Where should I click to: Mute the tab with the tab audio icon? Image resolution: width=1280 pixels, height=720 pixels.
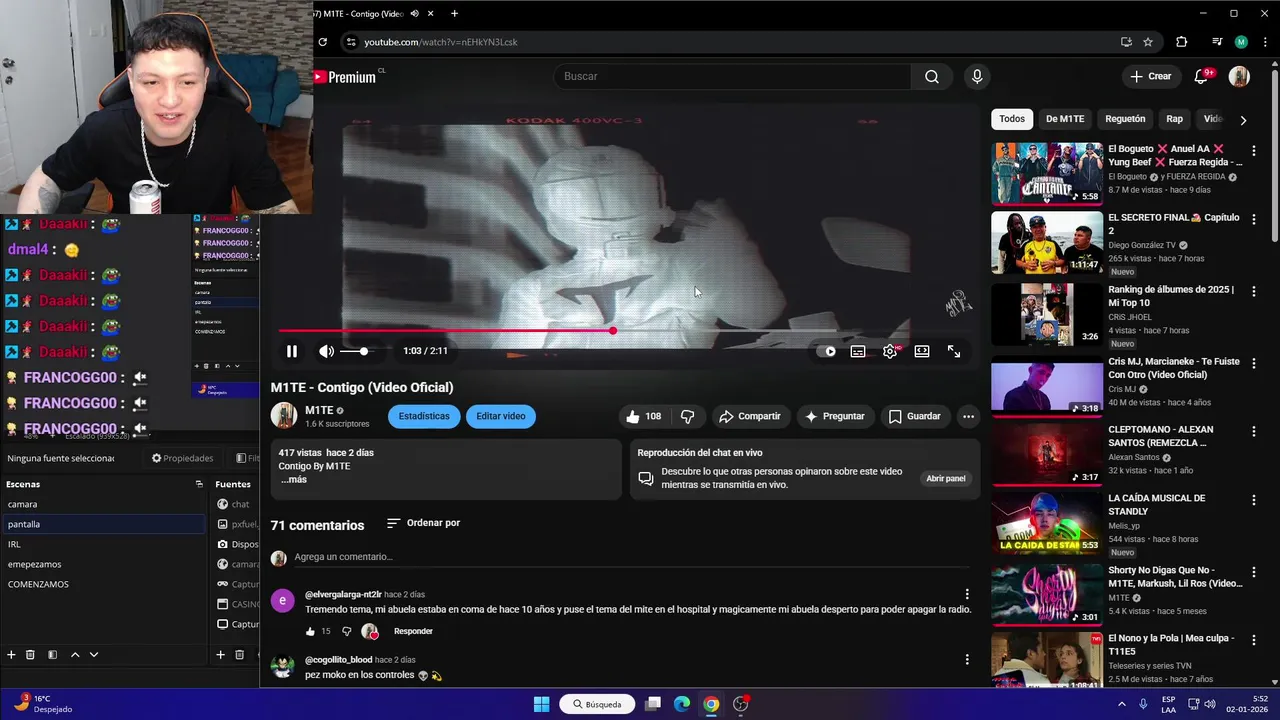[414, 13]
